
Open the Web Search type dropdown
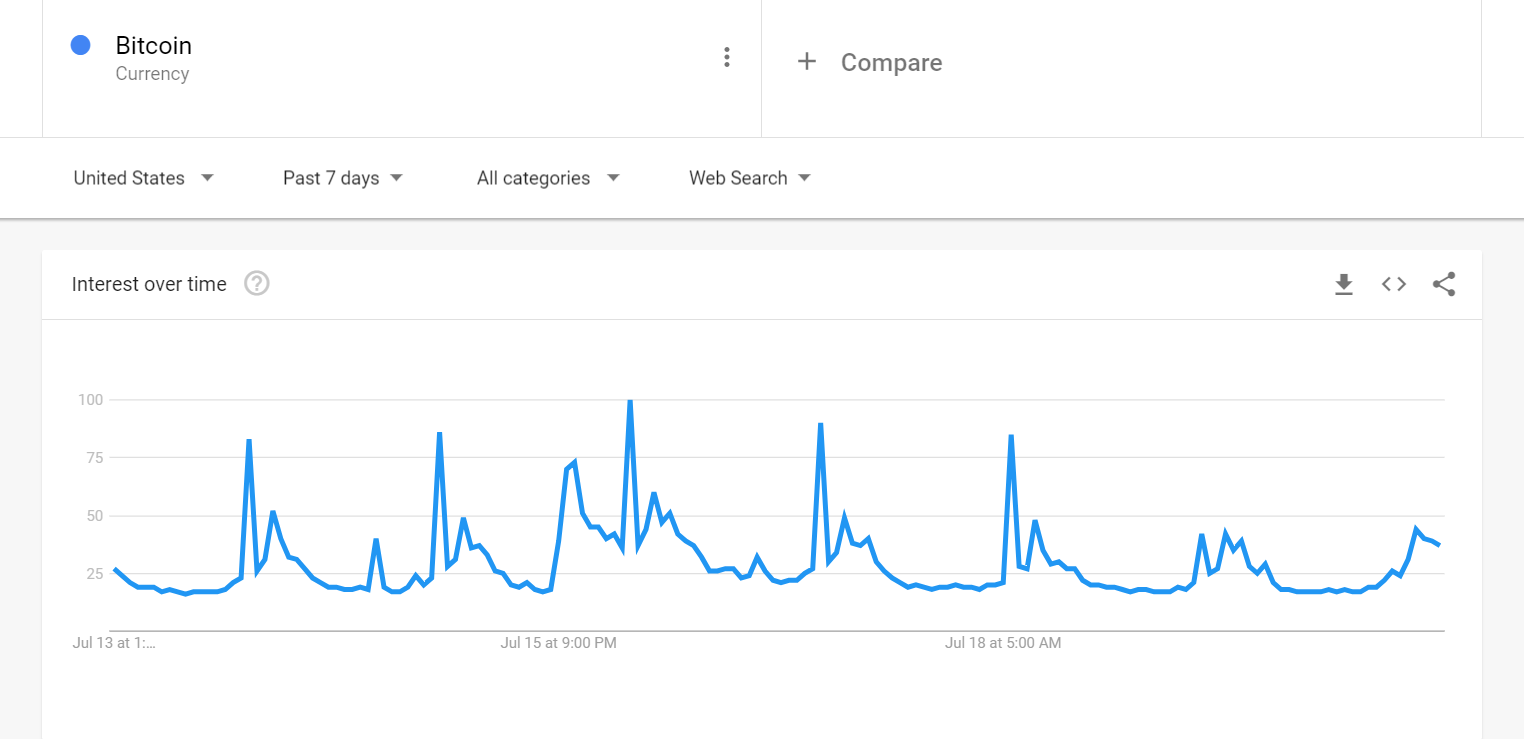tap(750, 178)
